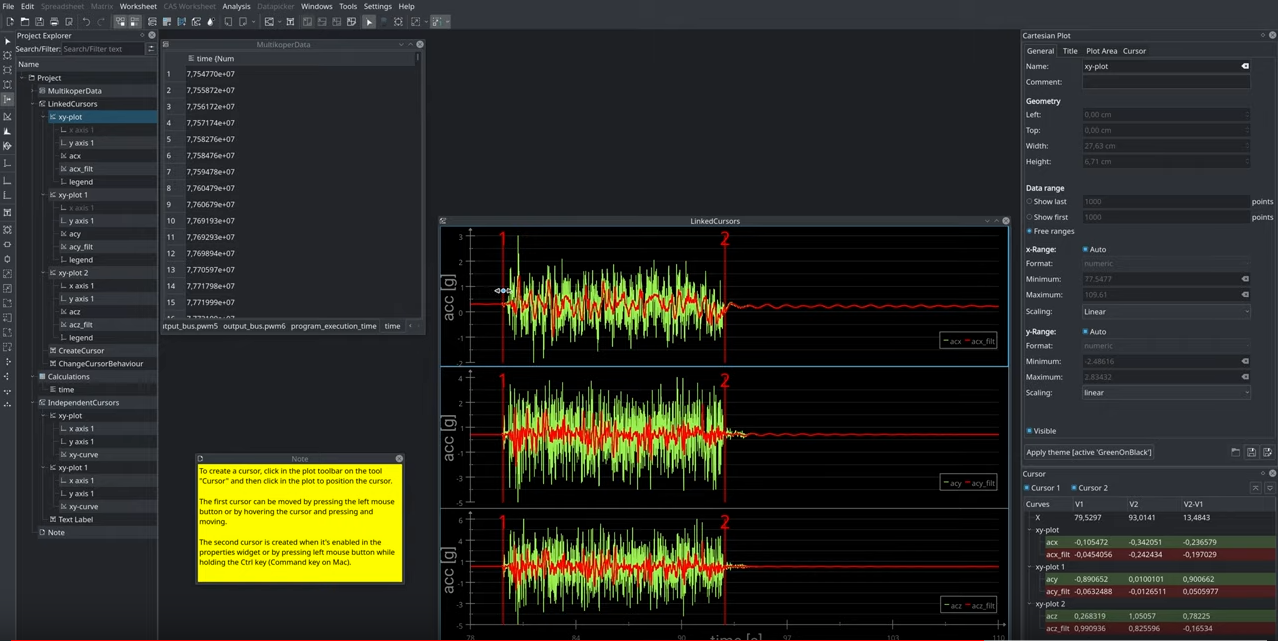
Task: Activate the select arrow cursor tool
Action: pos(369,21)
